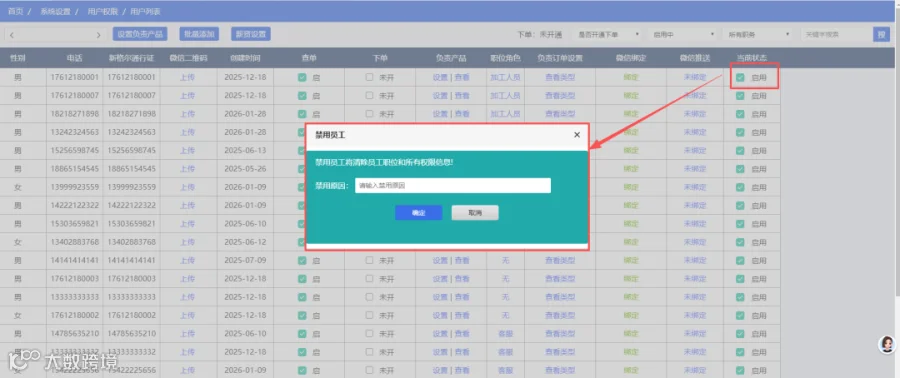Click the 批量添加 button
This screenshot has width=900, height=378.
199,34
